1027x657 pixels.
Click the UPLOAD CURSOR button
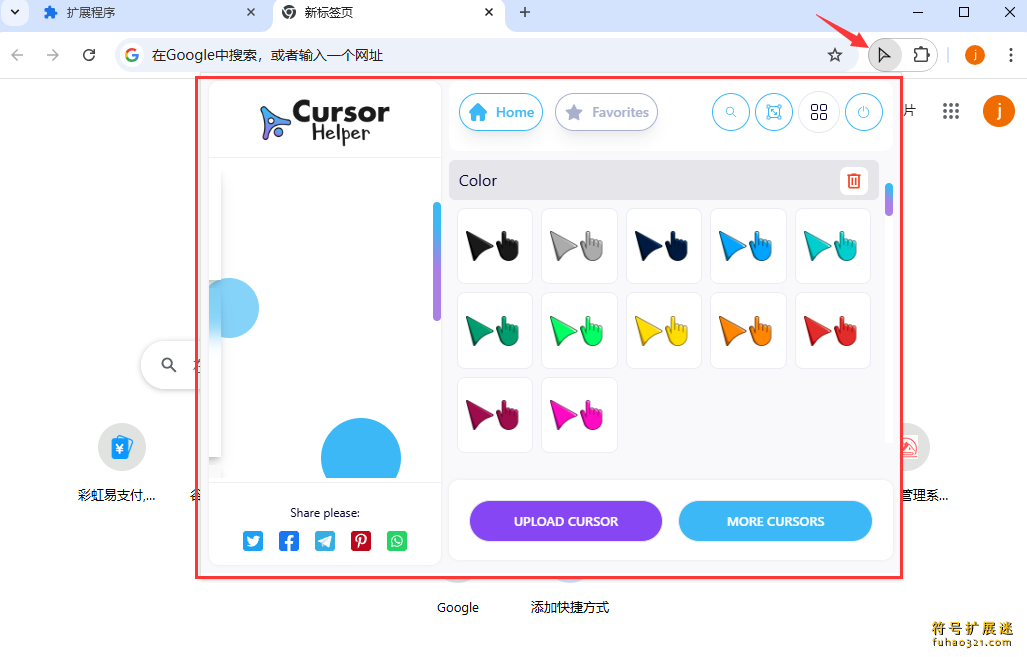566,521
